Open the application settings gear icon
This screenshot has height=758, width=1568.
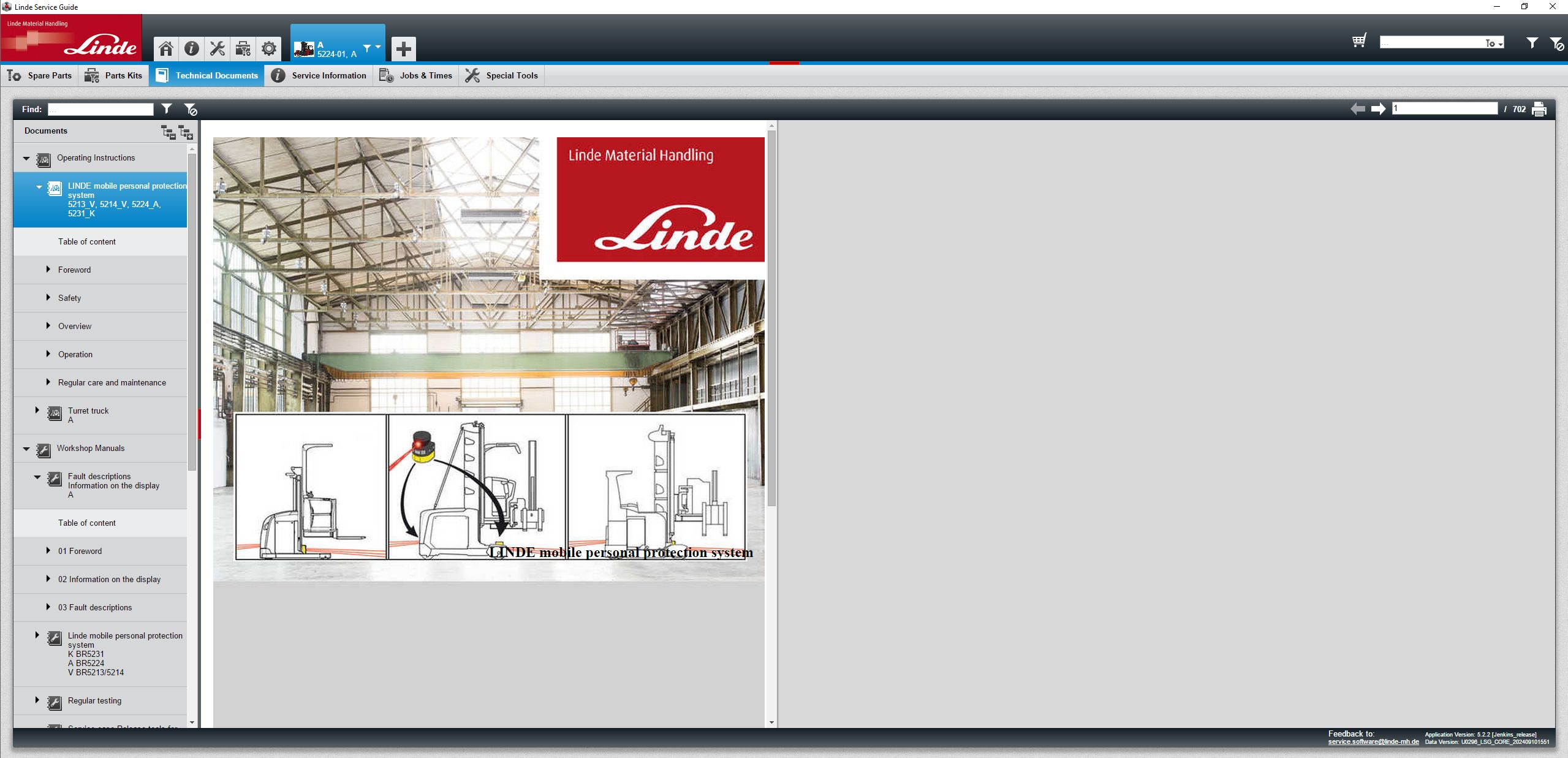(x=268, y=48)
